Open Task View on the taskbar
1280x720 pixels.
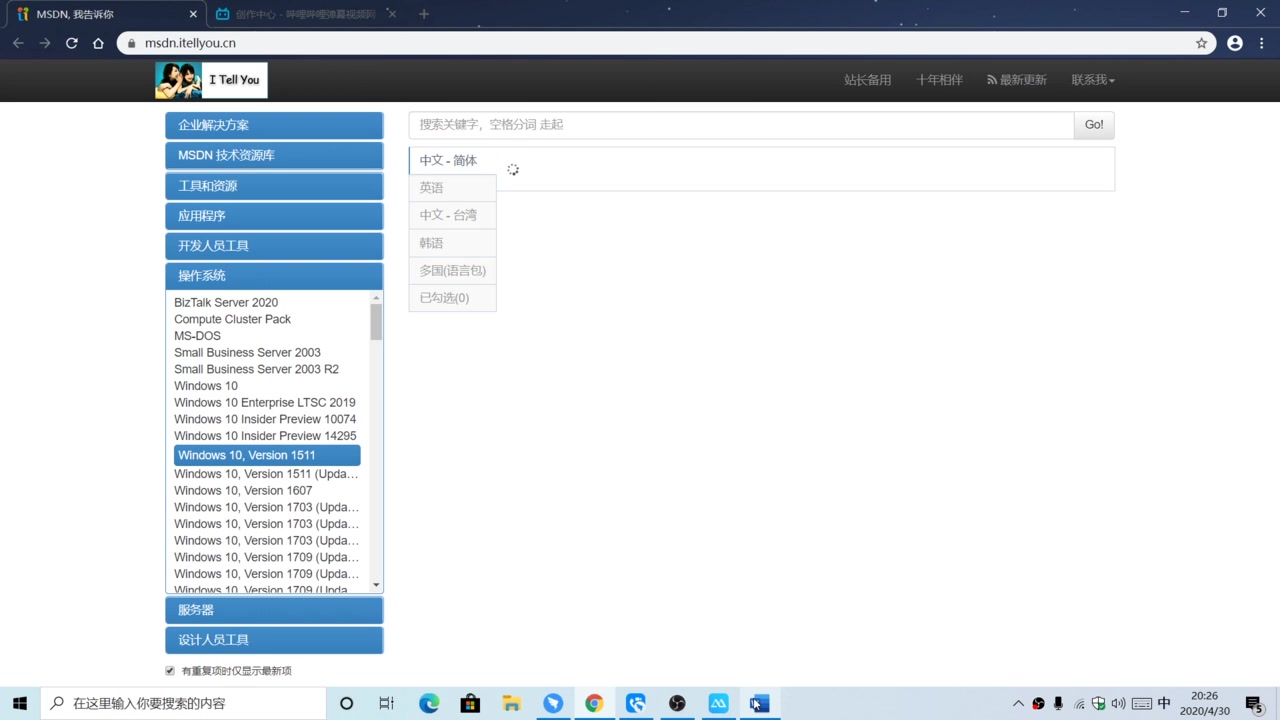click(x=387, y=703)
